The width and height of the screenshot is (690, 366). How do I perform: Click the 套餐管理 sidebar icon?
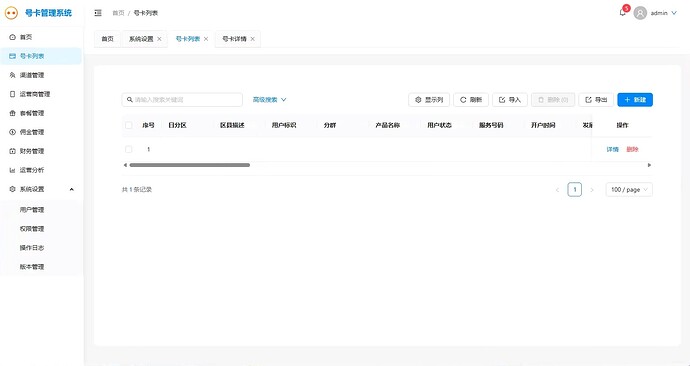coord(12,113)
